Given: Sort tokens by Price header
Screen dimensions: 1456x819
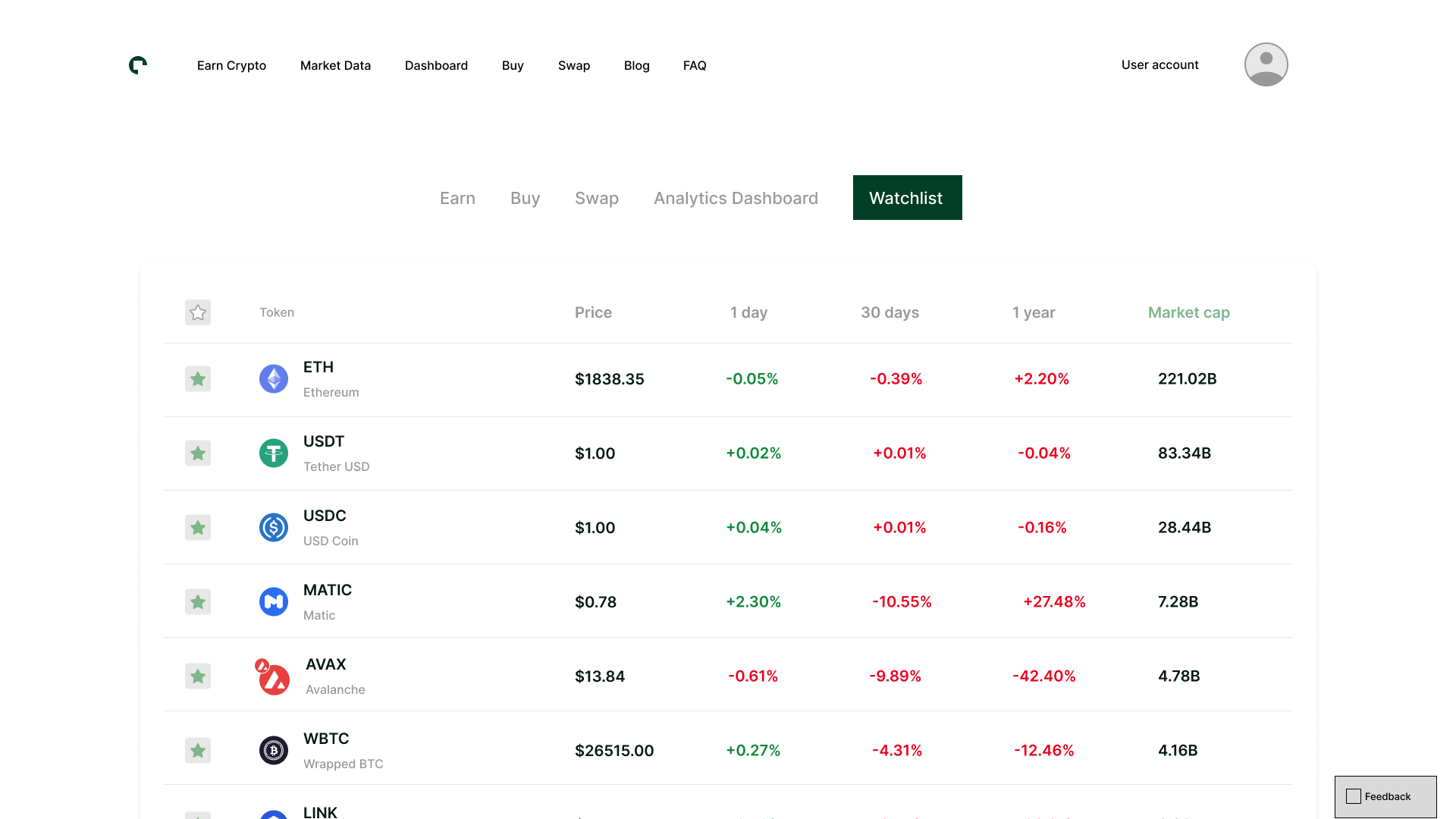Looking at the screenshot, I should pos(593,312).
